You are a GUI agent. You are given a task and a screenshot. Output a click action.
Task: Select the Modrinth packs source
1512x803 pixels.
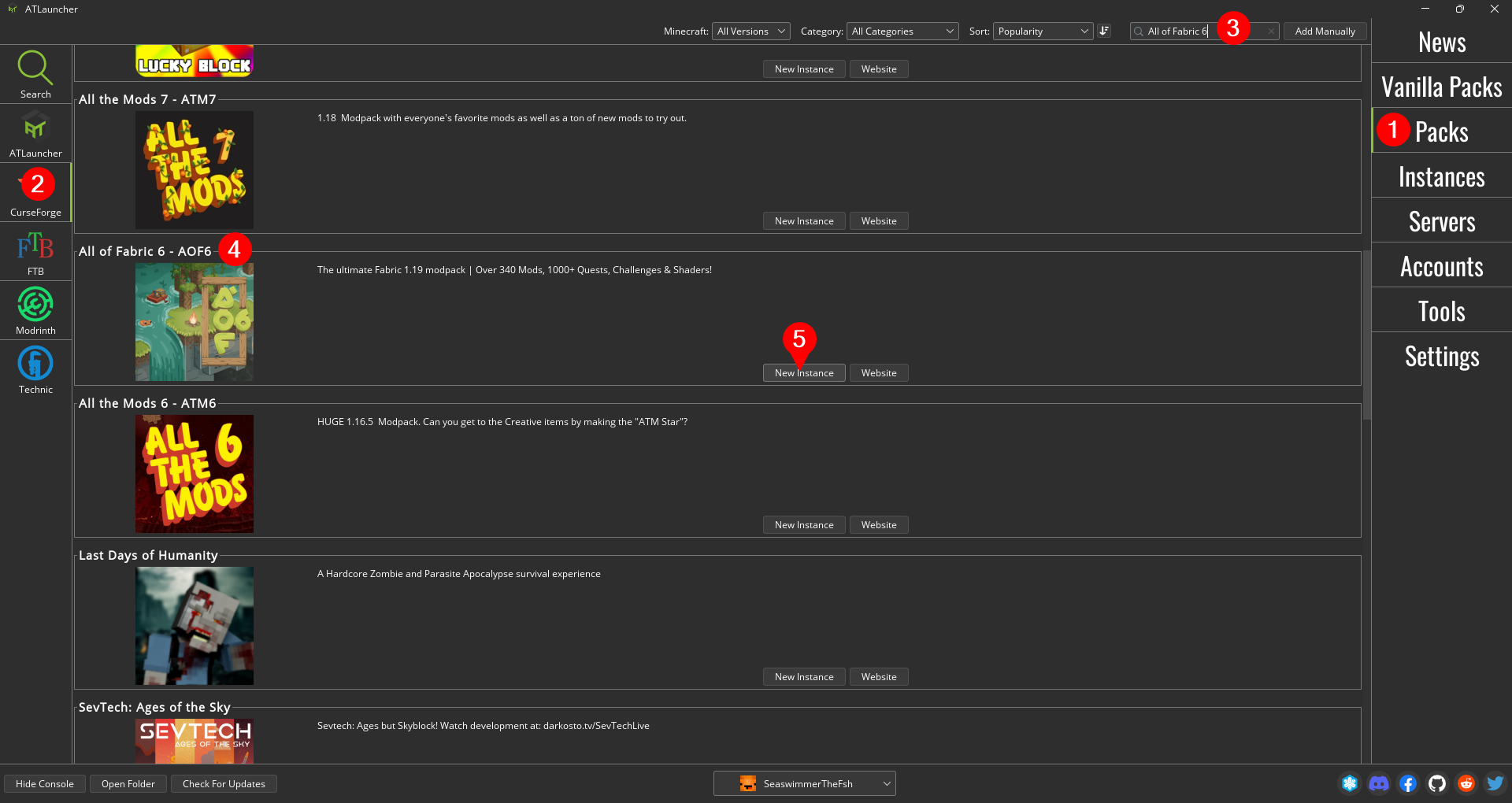[x=35, y=311]
